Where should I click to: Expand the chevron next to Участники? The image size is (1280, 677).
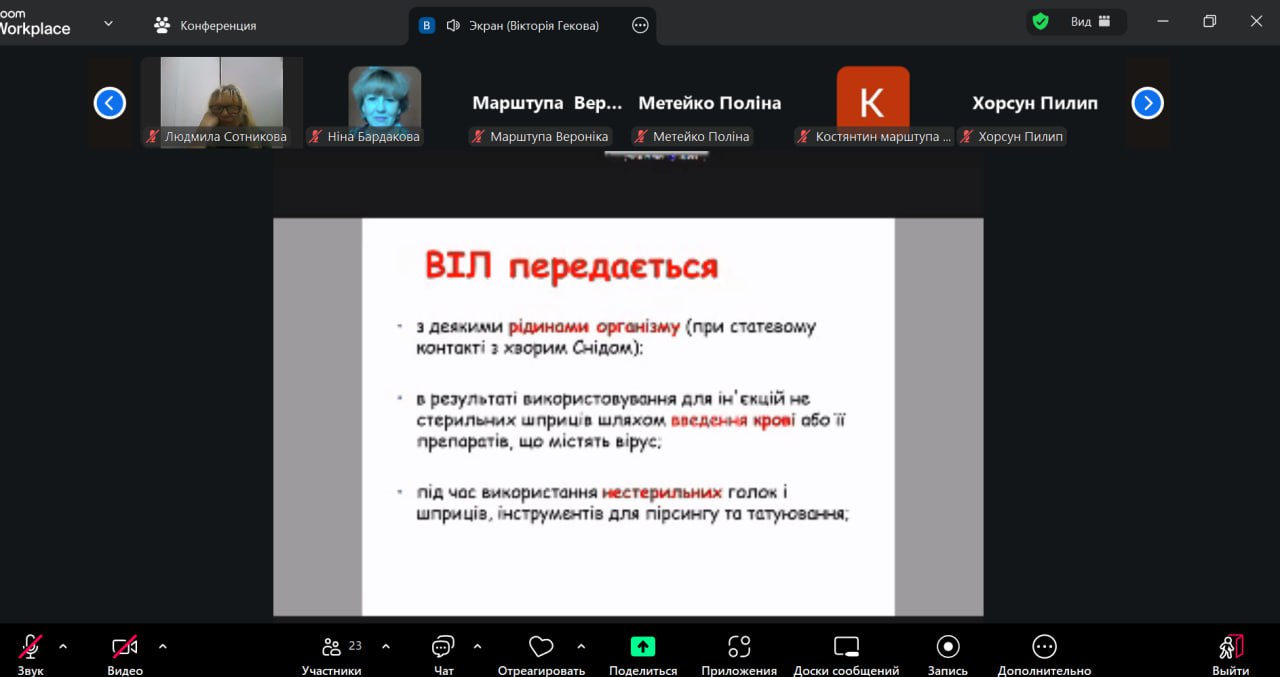pyautogui.click(x=386, y=646)
